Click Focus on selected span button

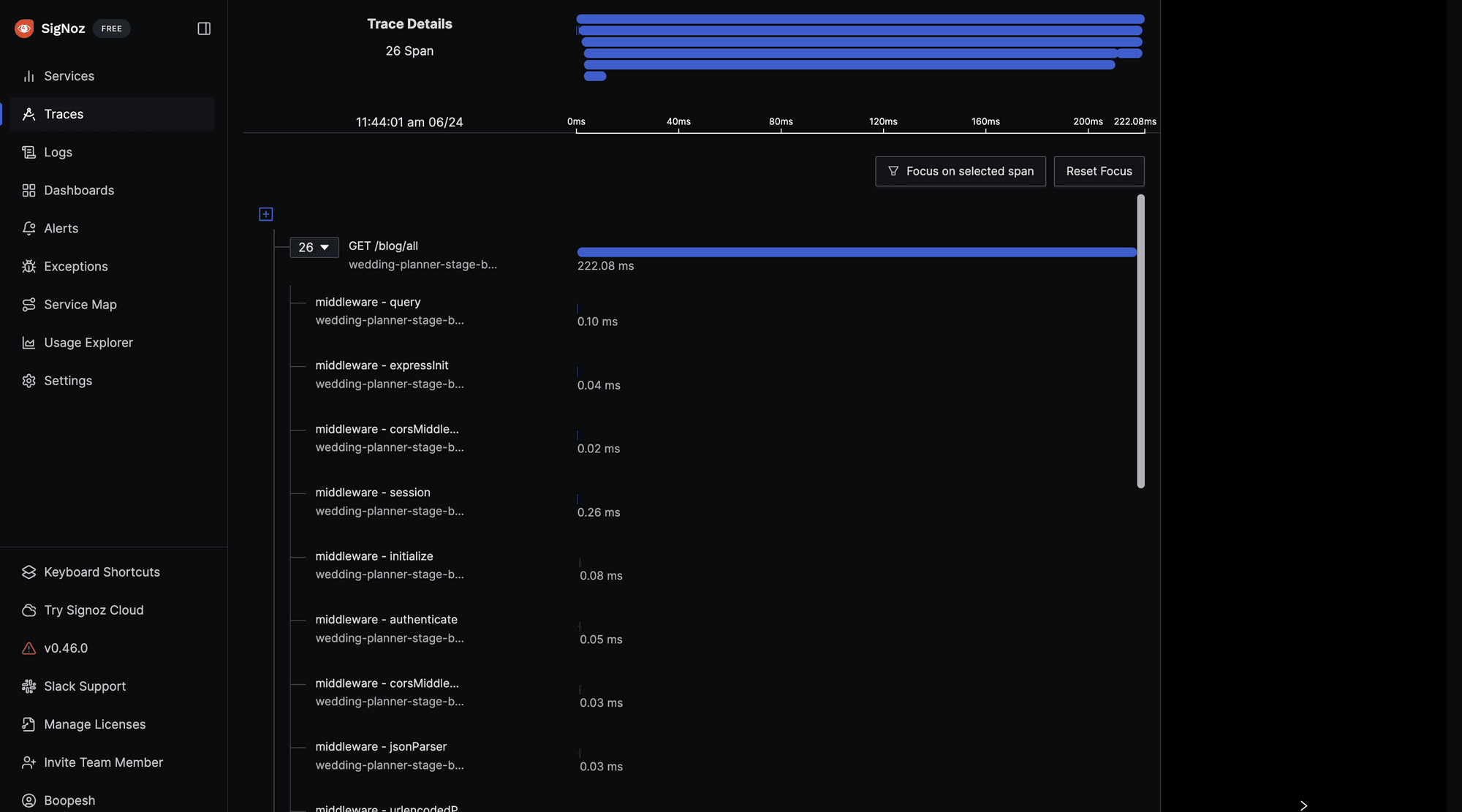pos(961,171)
